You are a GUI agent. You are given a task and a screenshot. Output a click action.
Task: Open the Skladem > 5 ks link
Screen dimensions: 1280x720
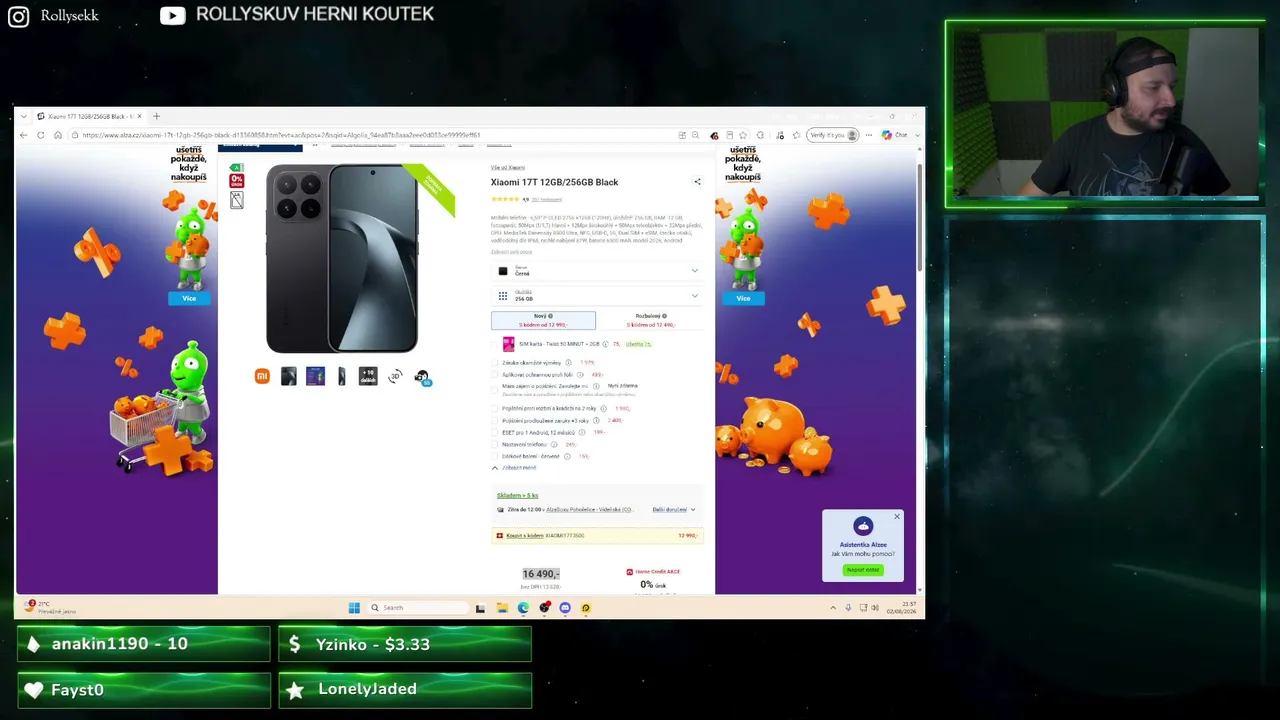click(x=517, y=496)
